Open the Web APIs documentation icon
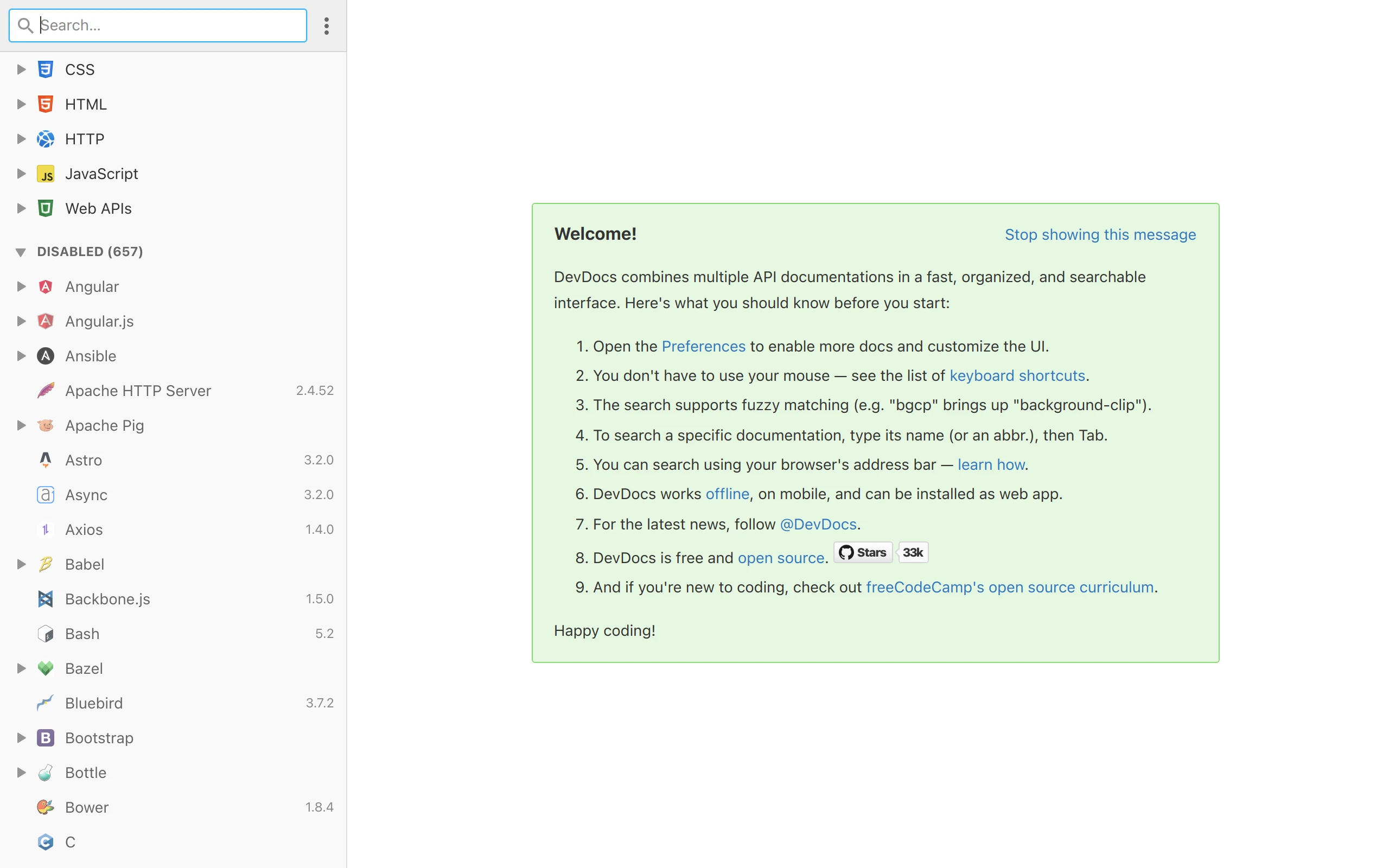 tap(46, 208)
